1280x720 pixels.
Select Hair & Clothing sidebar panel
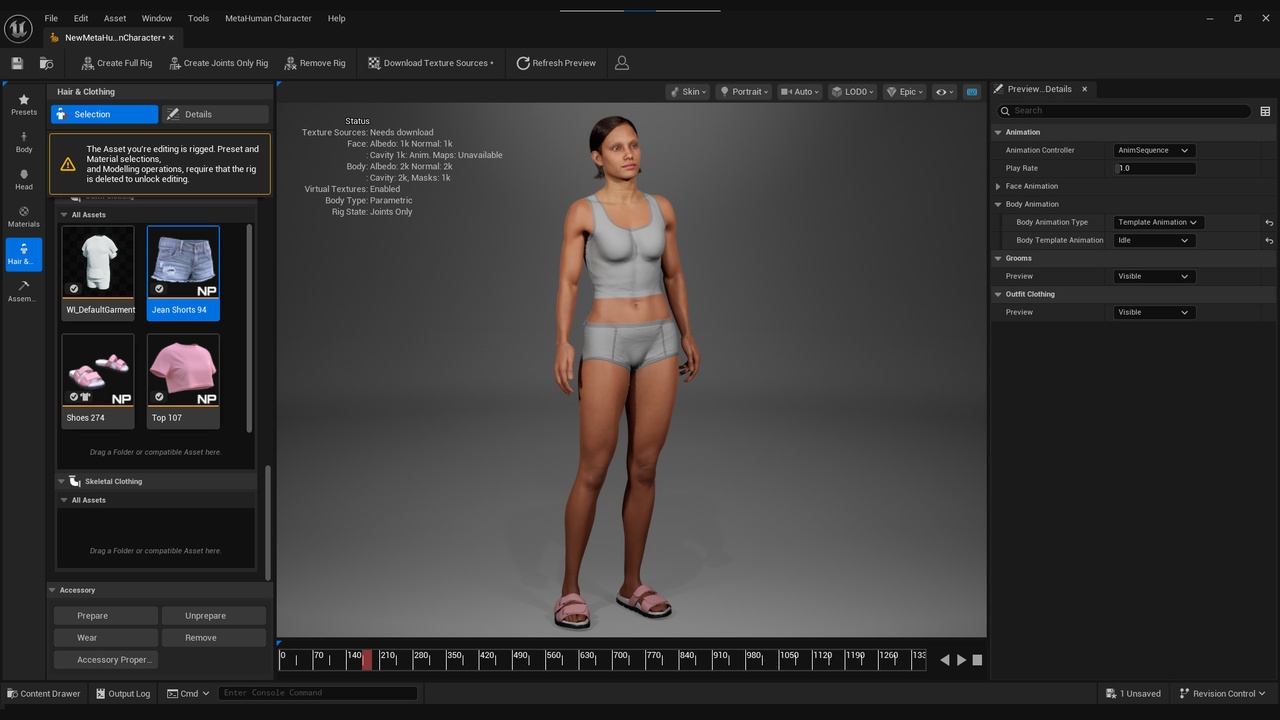pyautogui.click(x=24, y=254)
